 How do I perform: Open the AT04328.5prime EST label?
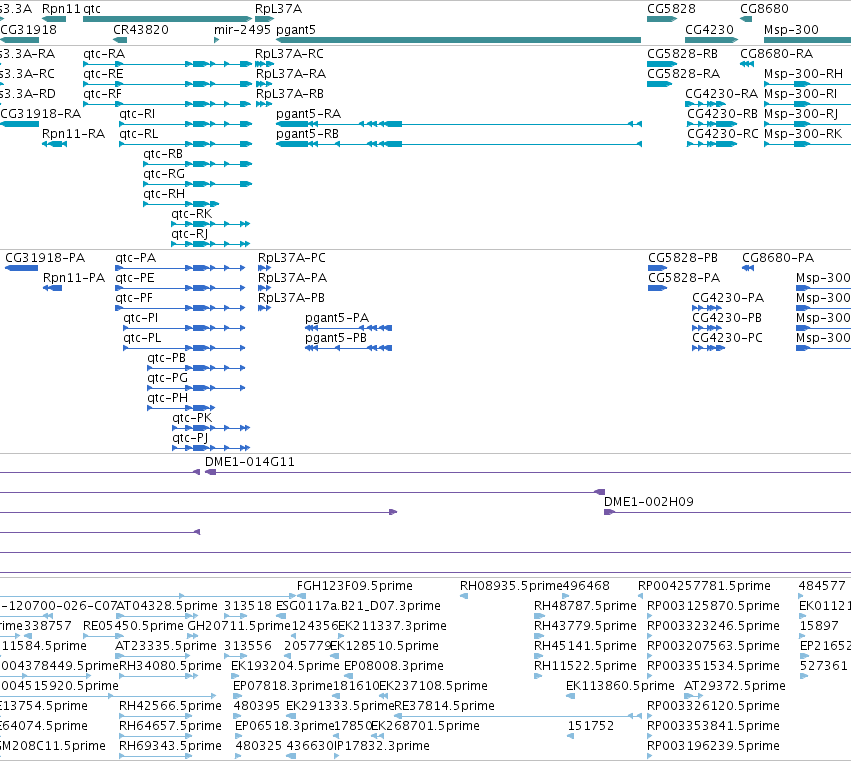[167, 606]
